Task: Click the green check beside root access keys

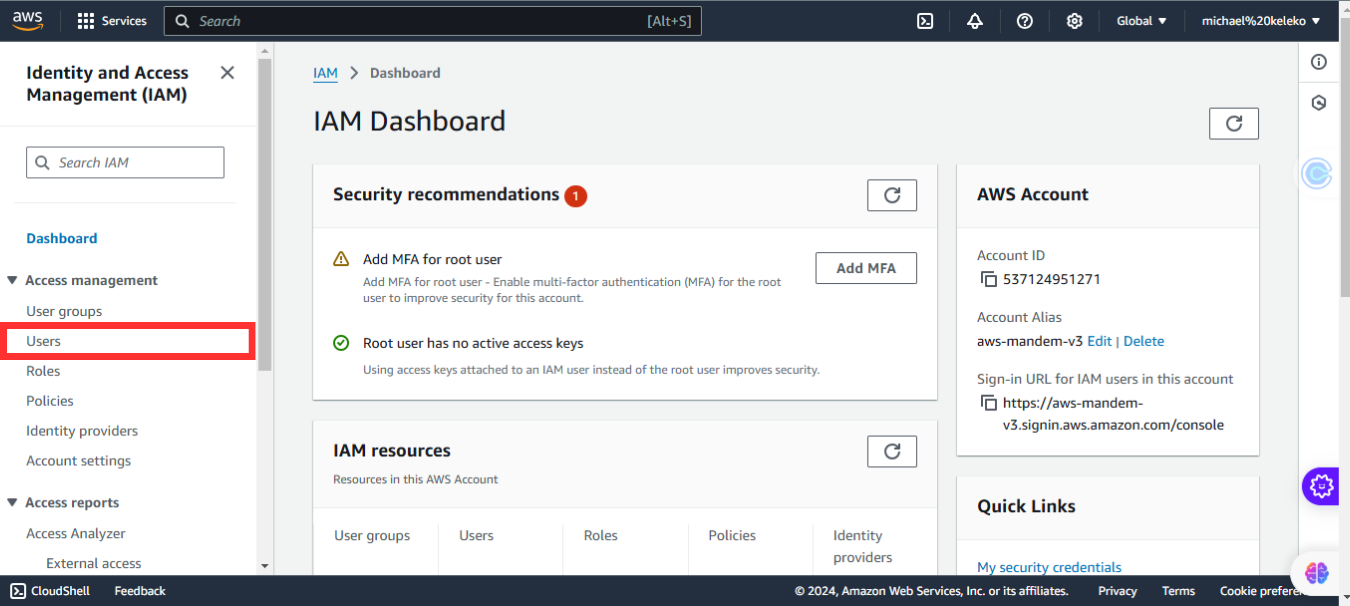Action: coord(341,343)
